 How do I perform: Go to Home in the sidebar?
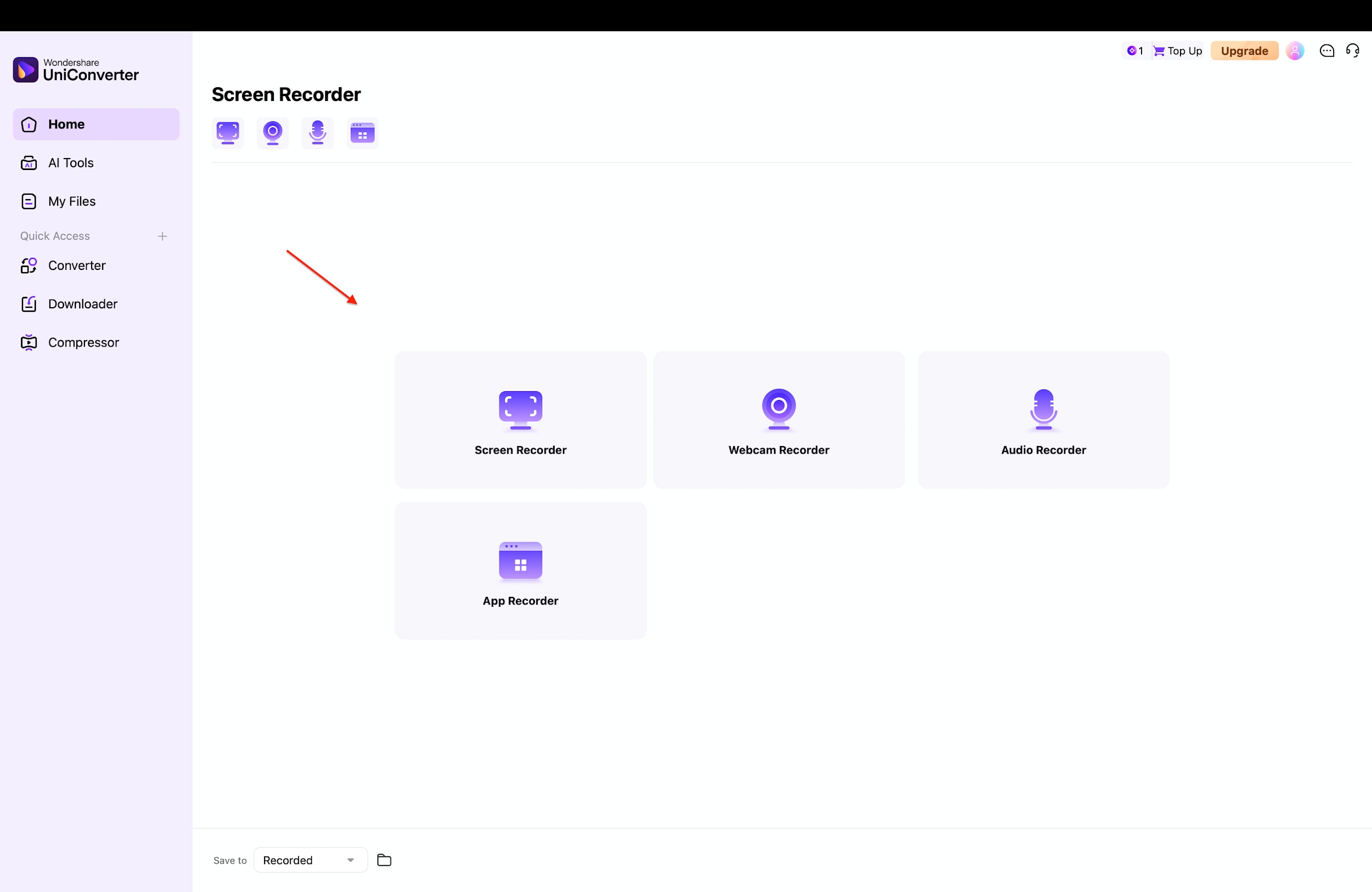tap(67, 124)
